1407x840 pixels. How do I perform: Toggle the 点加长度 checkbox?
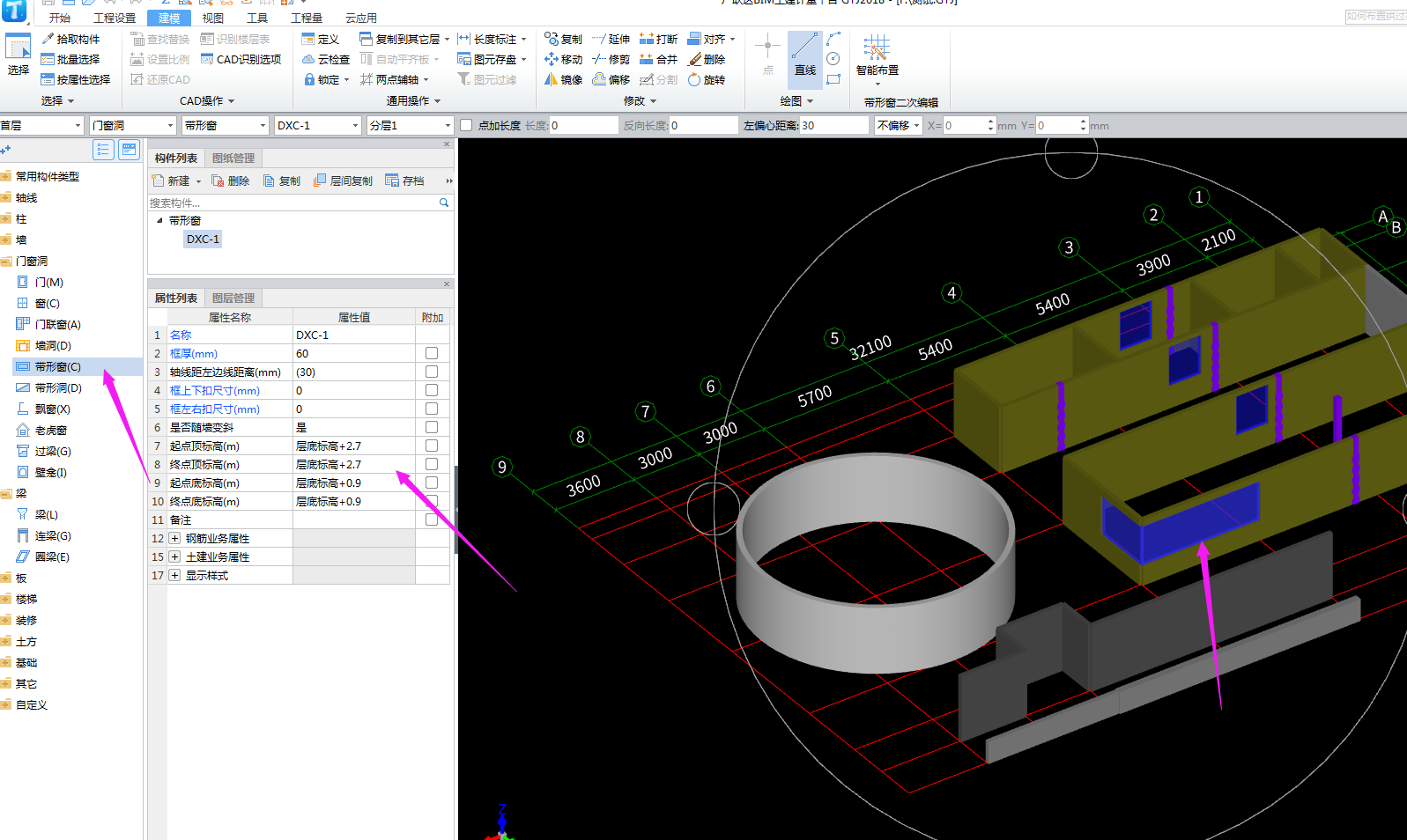466,125
